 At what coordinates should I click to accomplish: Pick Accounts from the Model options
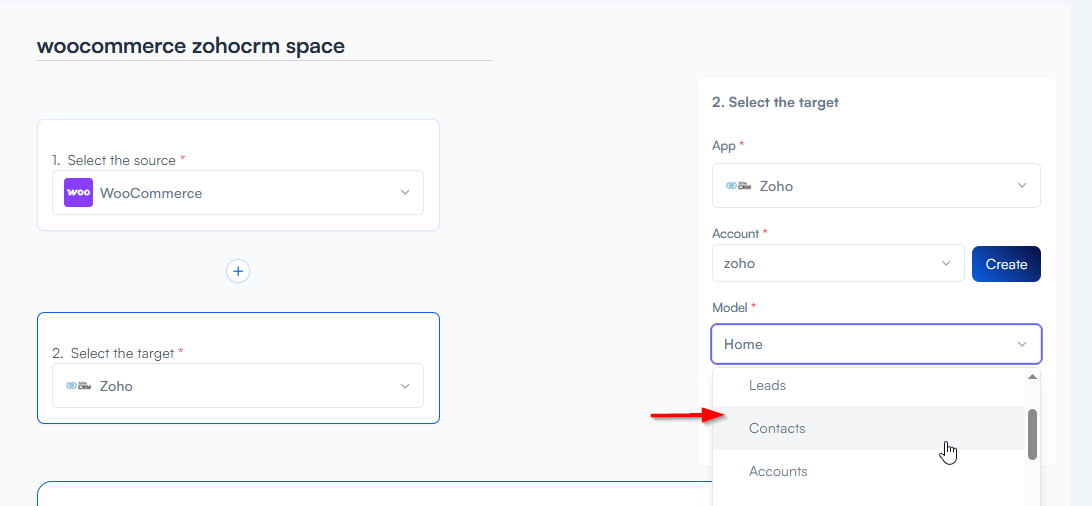coord(778,471)
